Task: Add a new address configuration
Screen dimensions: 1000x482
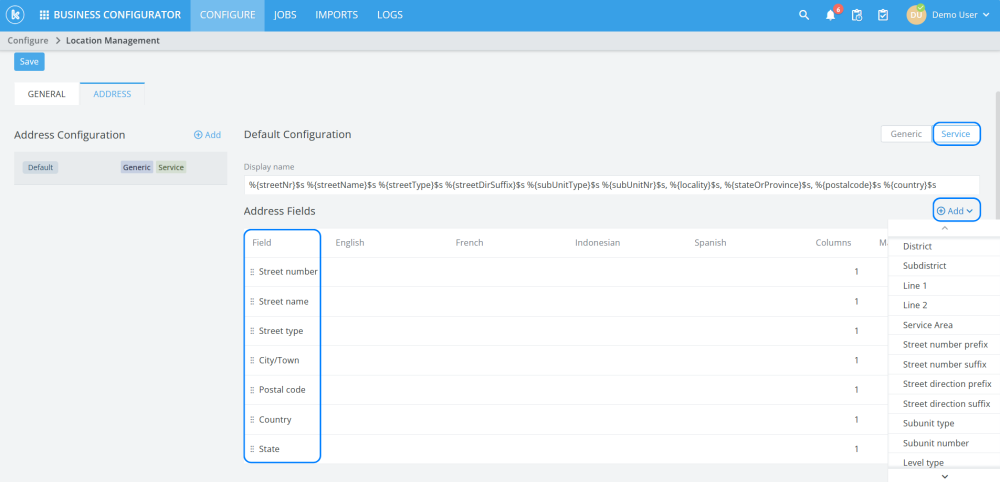Action: point(208,135)
